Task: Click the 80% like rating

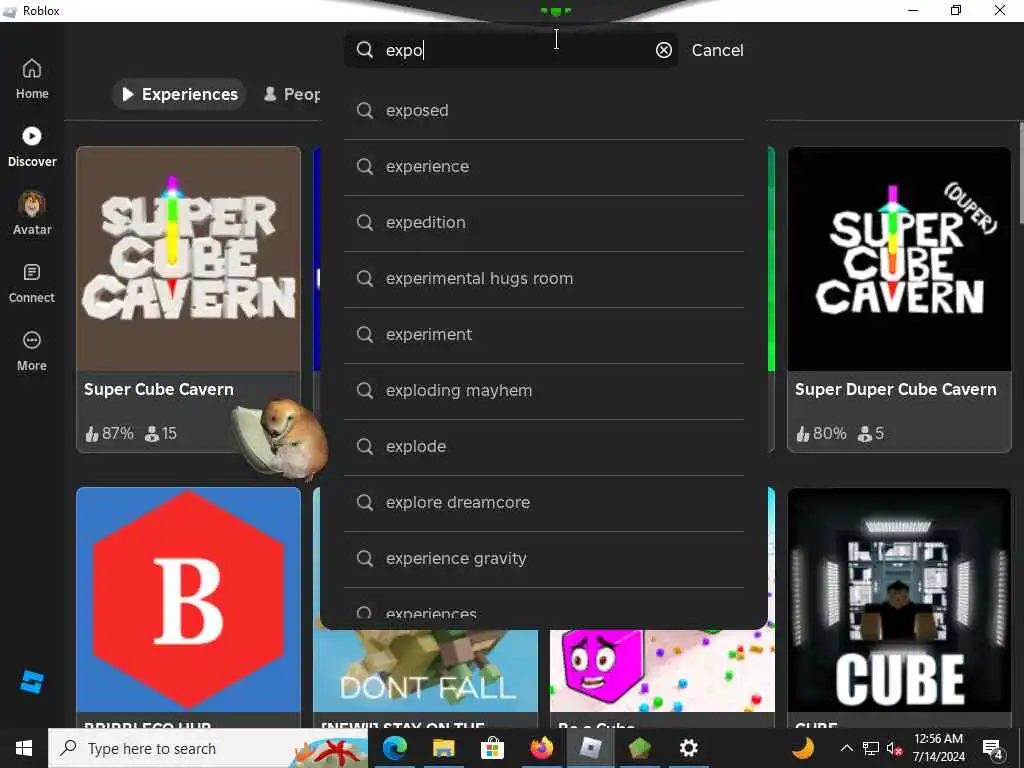Action: pyautogui.click(x=821, y=434)
